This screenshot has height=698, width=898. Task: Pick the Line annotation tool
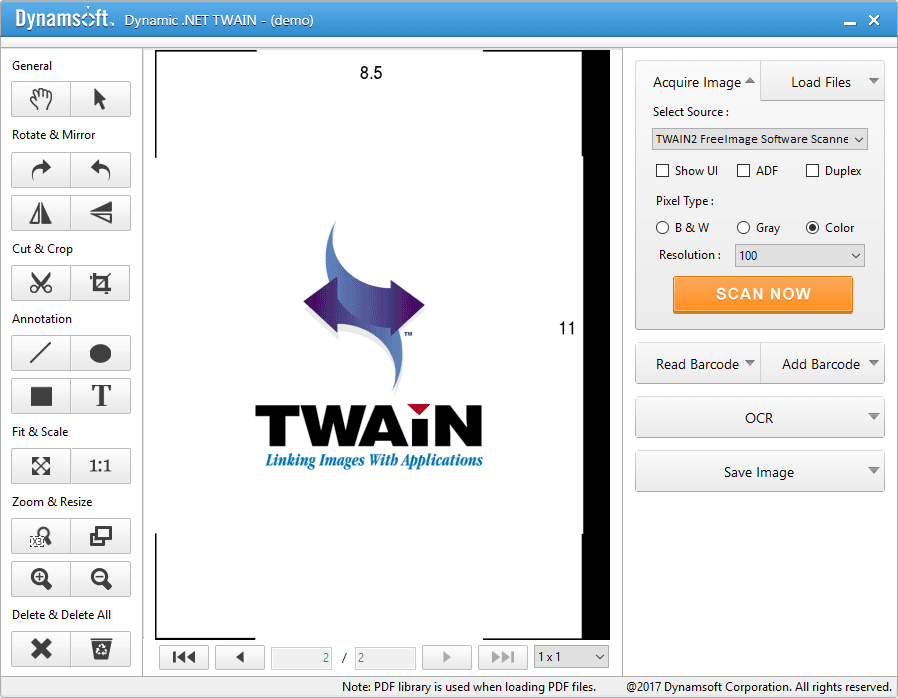[41, 353]
